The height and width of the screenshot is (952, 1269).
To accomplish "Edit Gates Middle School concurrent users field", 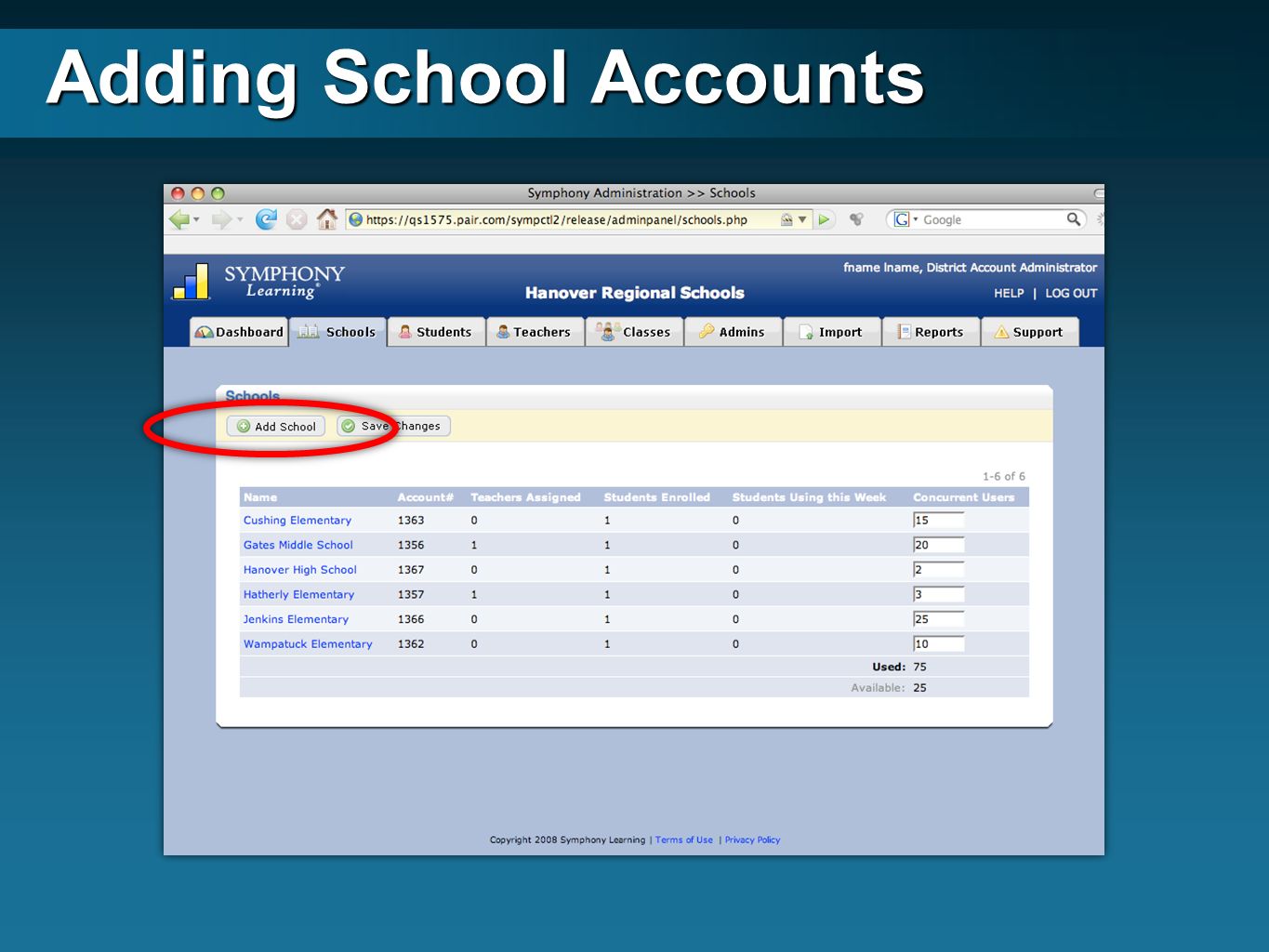I will [938, 545].
